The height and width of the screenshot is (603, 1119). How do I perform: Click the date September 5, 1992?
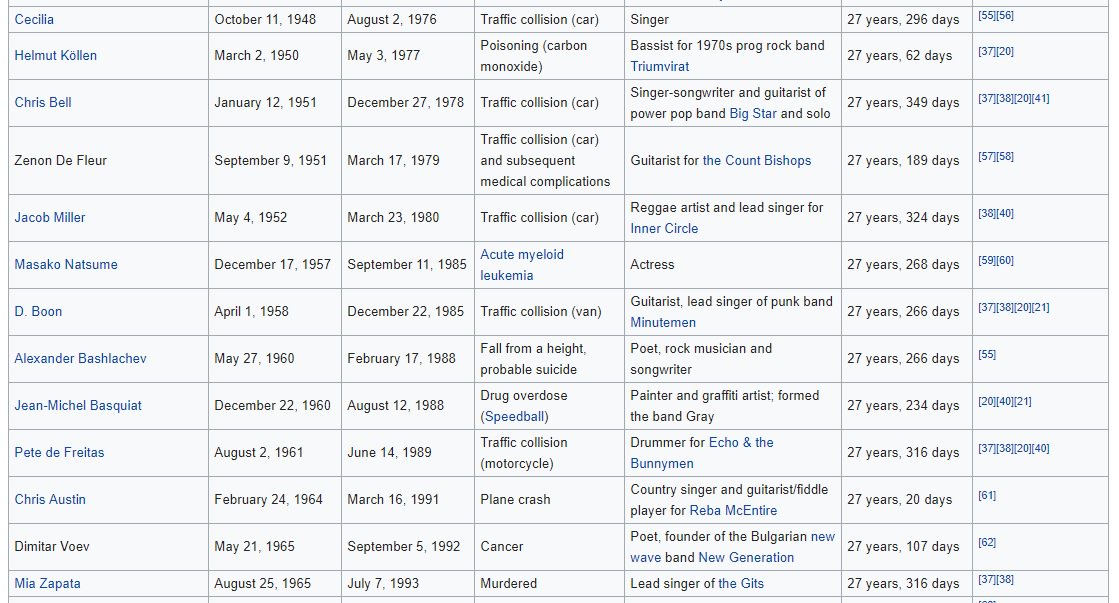tap(404, 547)
